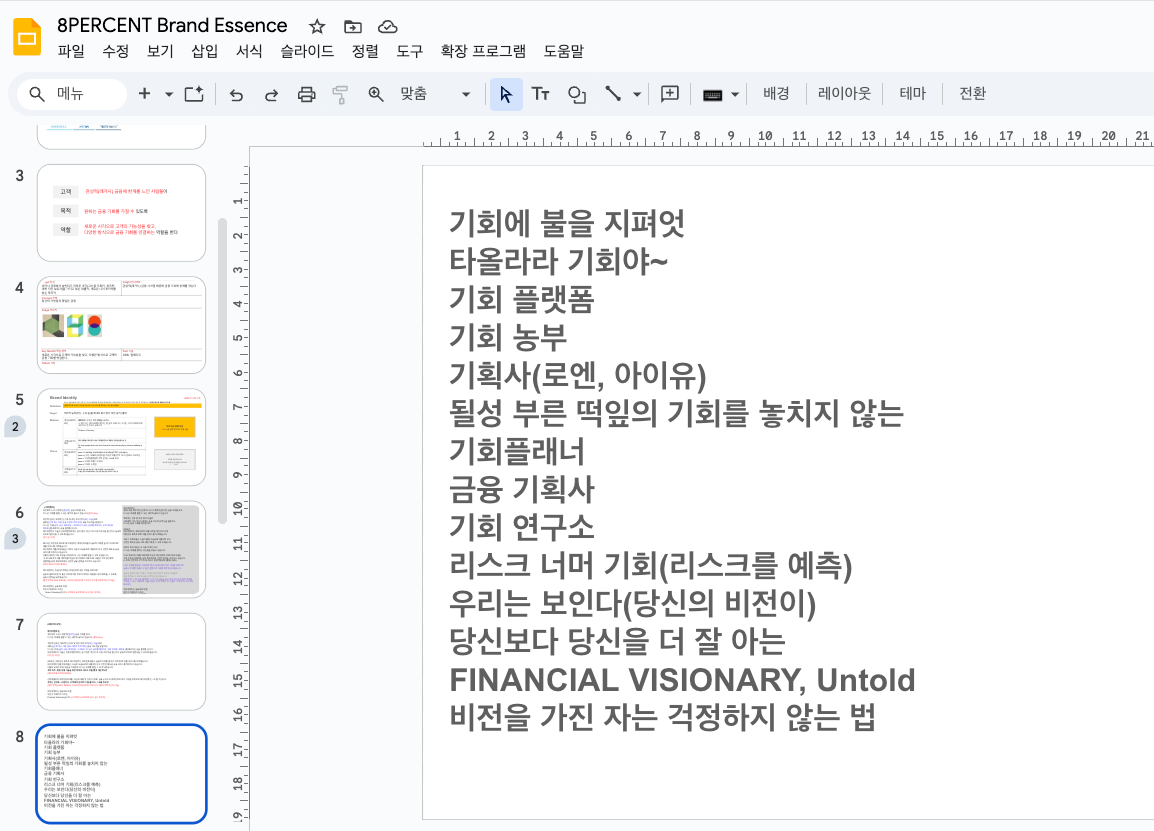Select the text box tool
Screen dimensions: 1154x831
tap(541, 94)
